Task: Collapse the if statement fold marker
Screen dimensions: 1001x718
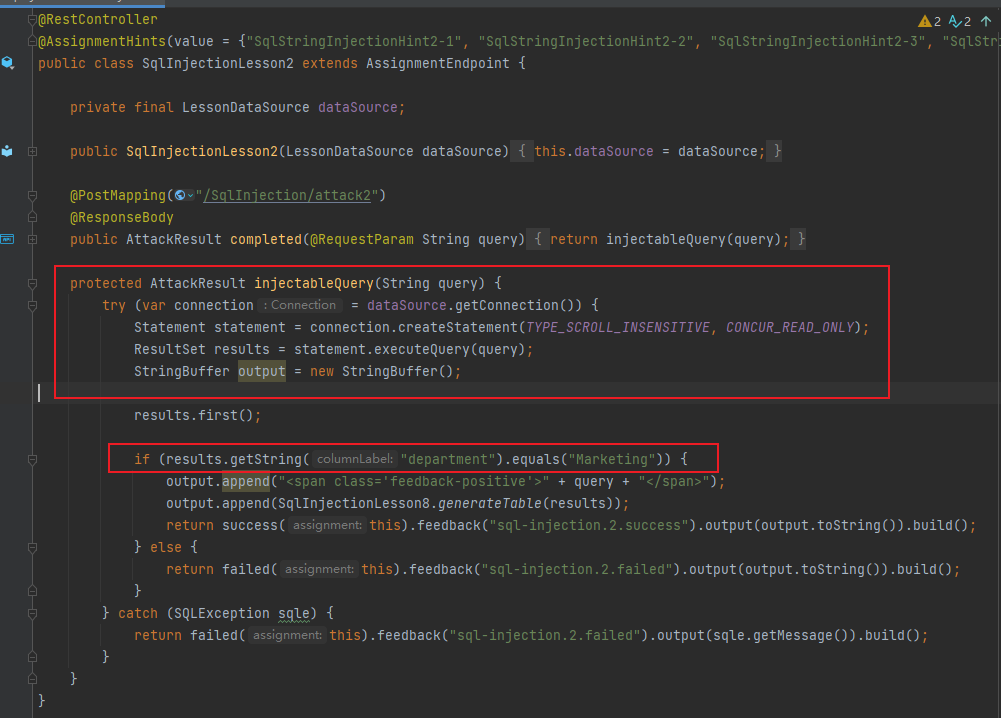Action: tap(33, 459)
